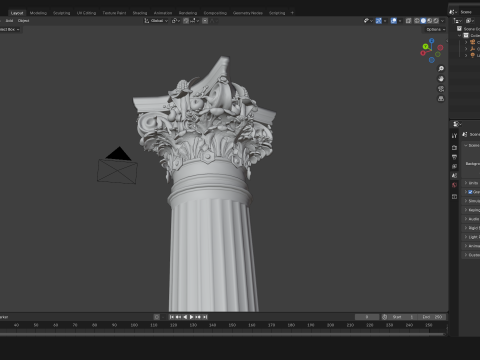This screenshot has height=360, width=480.
Task: Select Scene Collection in outliner
Action: coord(469,29)
